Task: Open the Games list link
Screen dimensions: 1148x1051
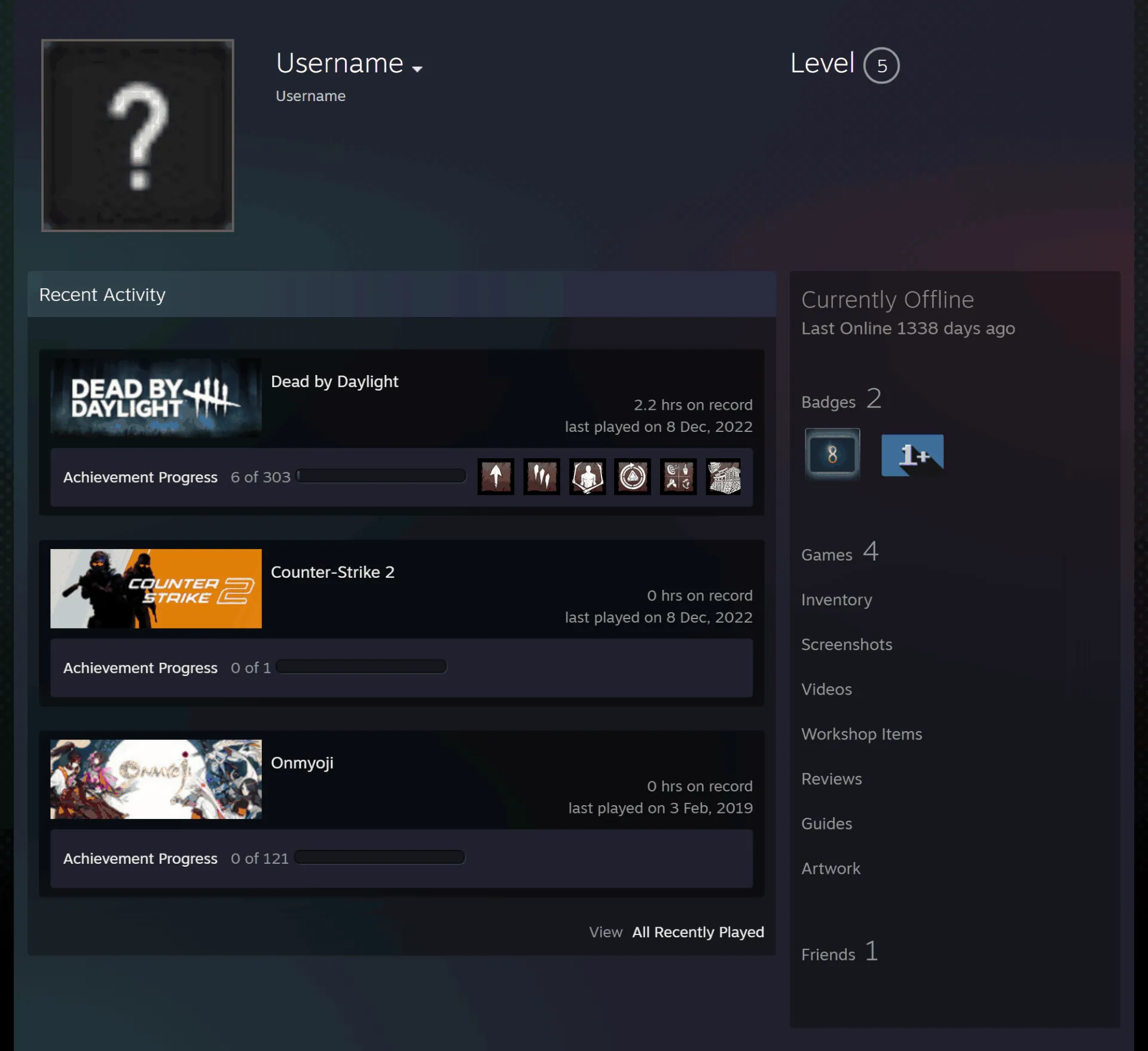Action: [839, 552]
